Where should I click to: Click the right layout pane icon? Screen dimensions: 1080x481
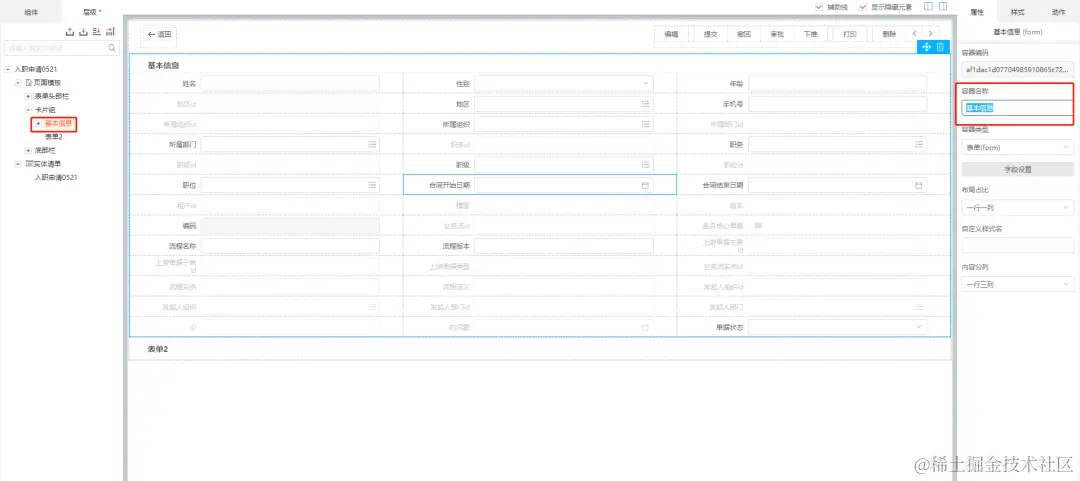click(942, 6)
